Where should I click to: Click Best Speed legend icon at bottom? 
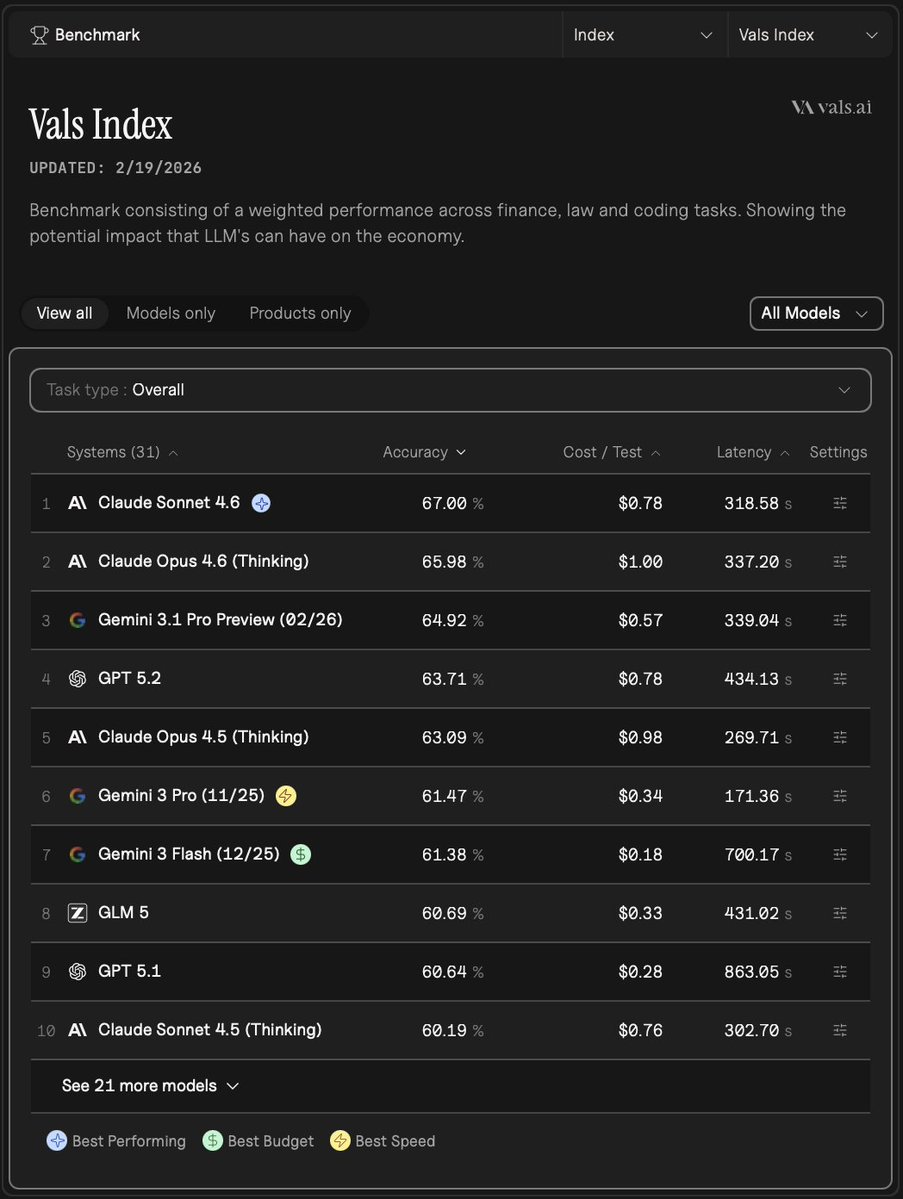point(340,1141)
